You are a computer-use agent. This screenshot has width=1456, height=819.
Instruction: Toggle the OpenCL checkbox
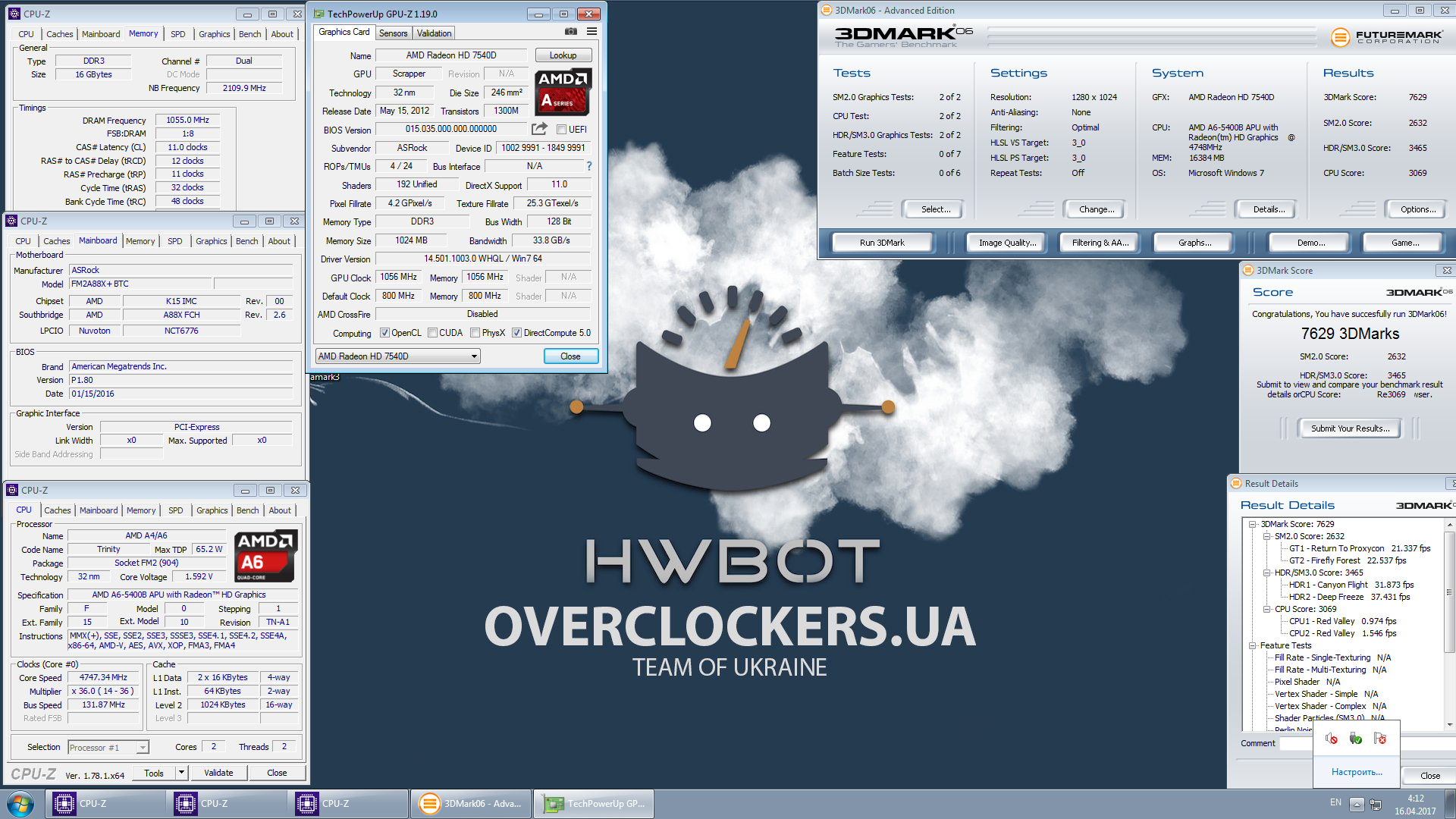click(384, 333)
